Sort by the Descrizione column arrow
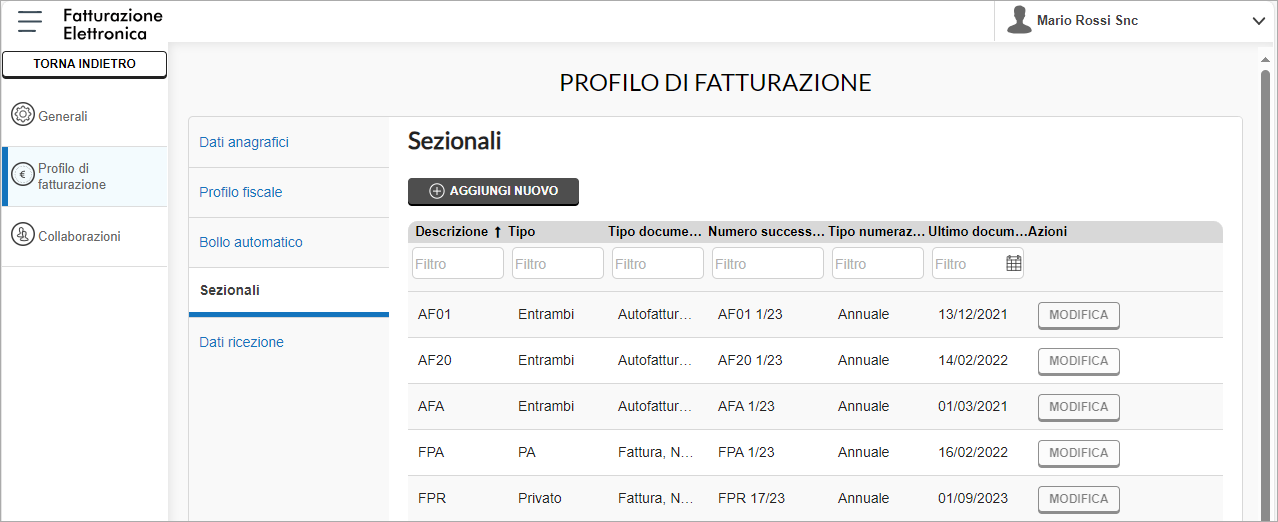 pos(498,232)
